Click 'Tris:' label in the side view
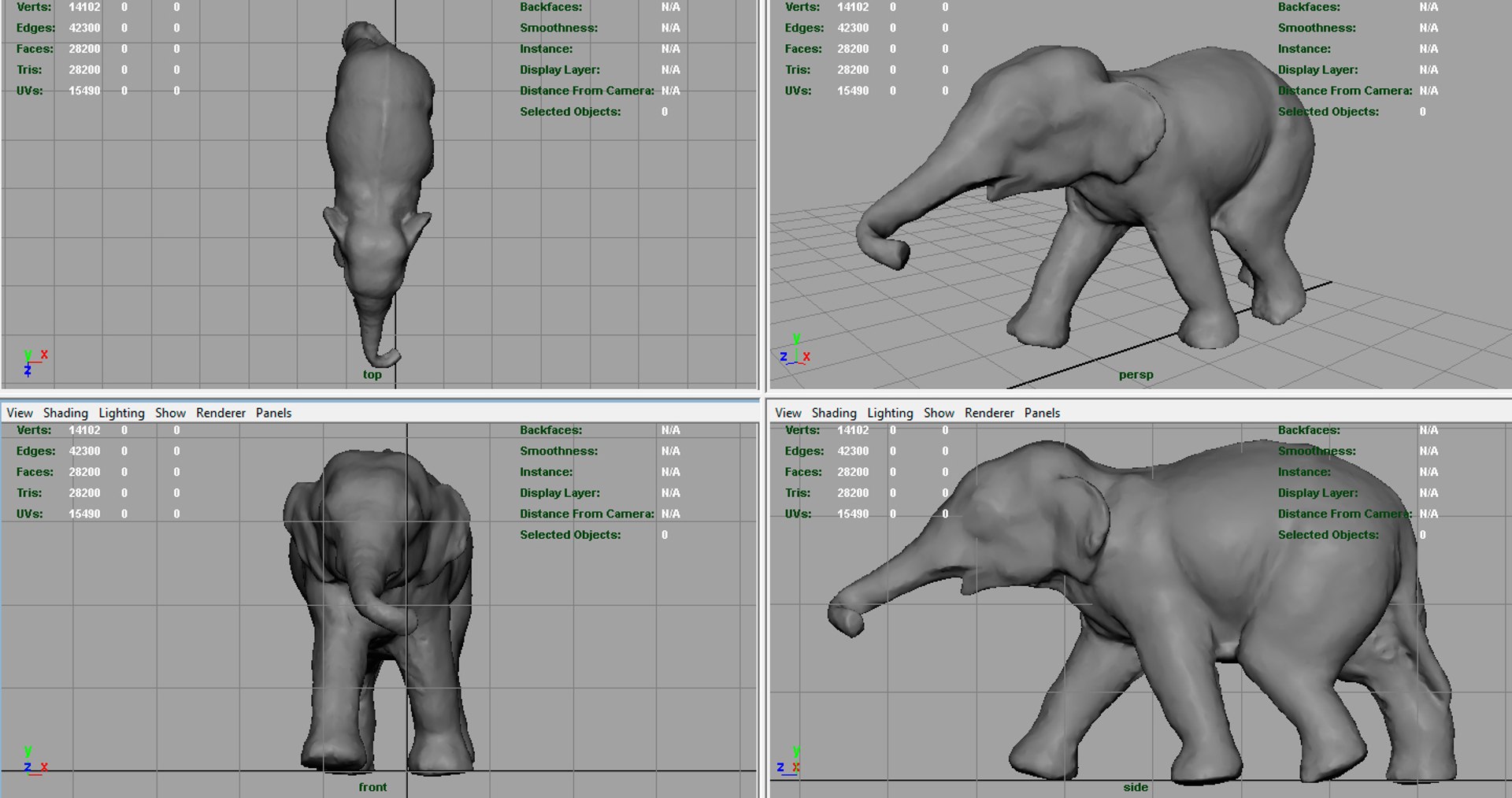The width and height of the screenshot is (1512, 798). (798, 493)
